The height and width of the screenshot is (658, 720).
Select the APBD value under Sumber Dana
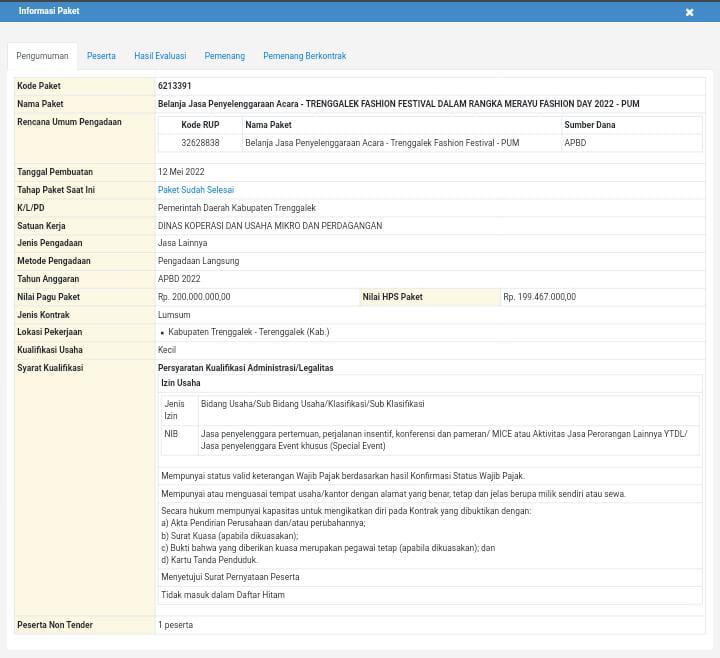575,143
